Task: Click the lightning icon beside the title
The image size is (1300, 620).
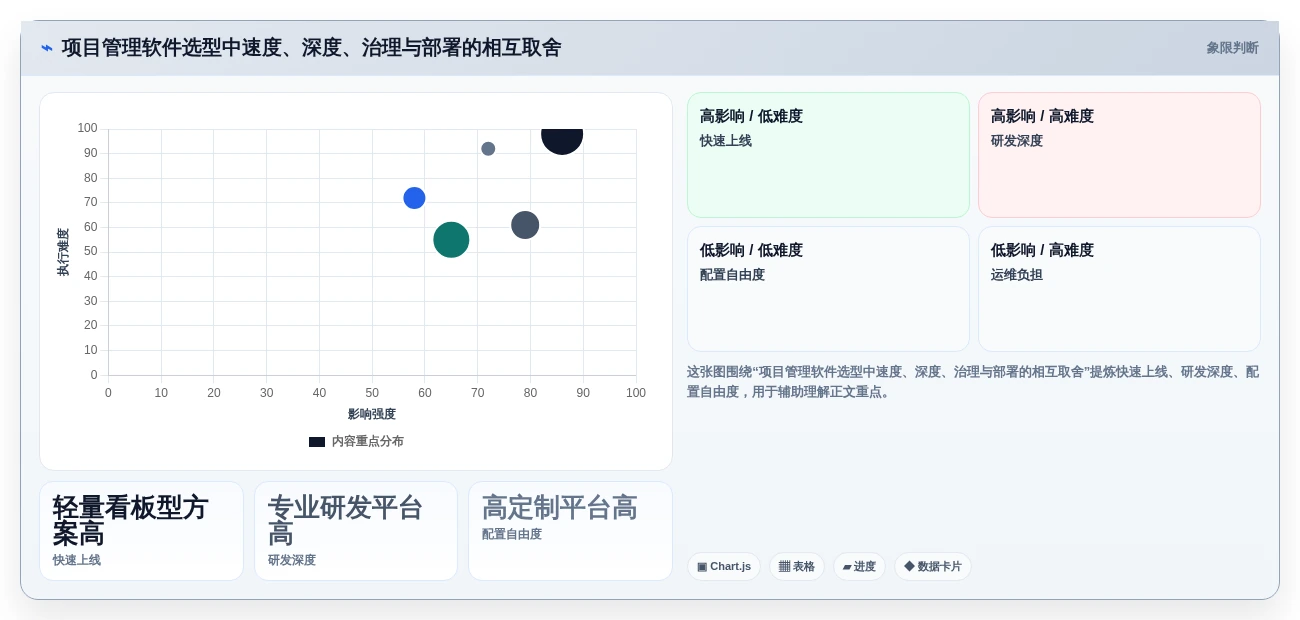Action: [x=47, y=48]
